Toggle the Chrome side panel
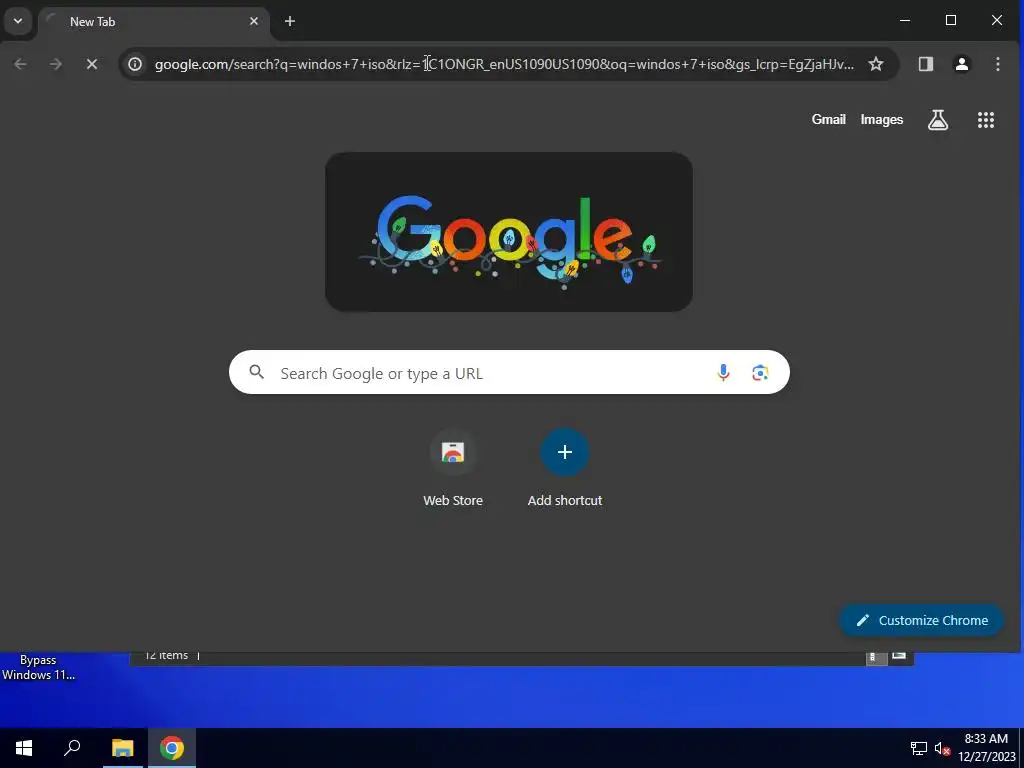Viewport: 1024px width, 768px height. click(x=925, y=64)
